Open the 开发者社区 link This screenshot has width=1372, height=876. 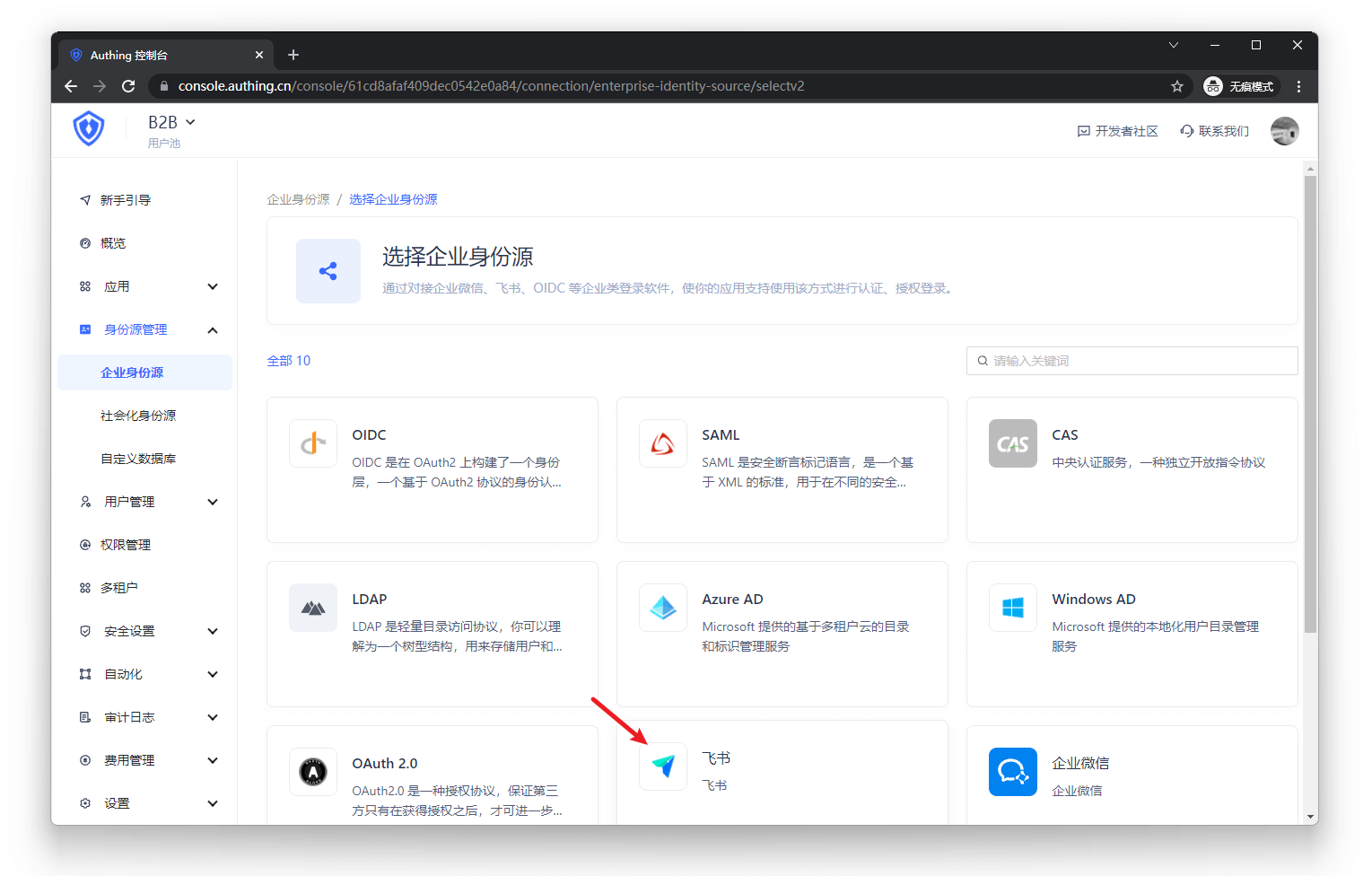pyautogui.click(x=1117, y=131)
